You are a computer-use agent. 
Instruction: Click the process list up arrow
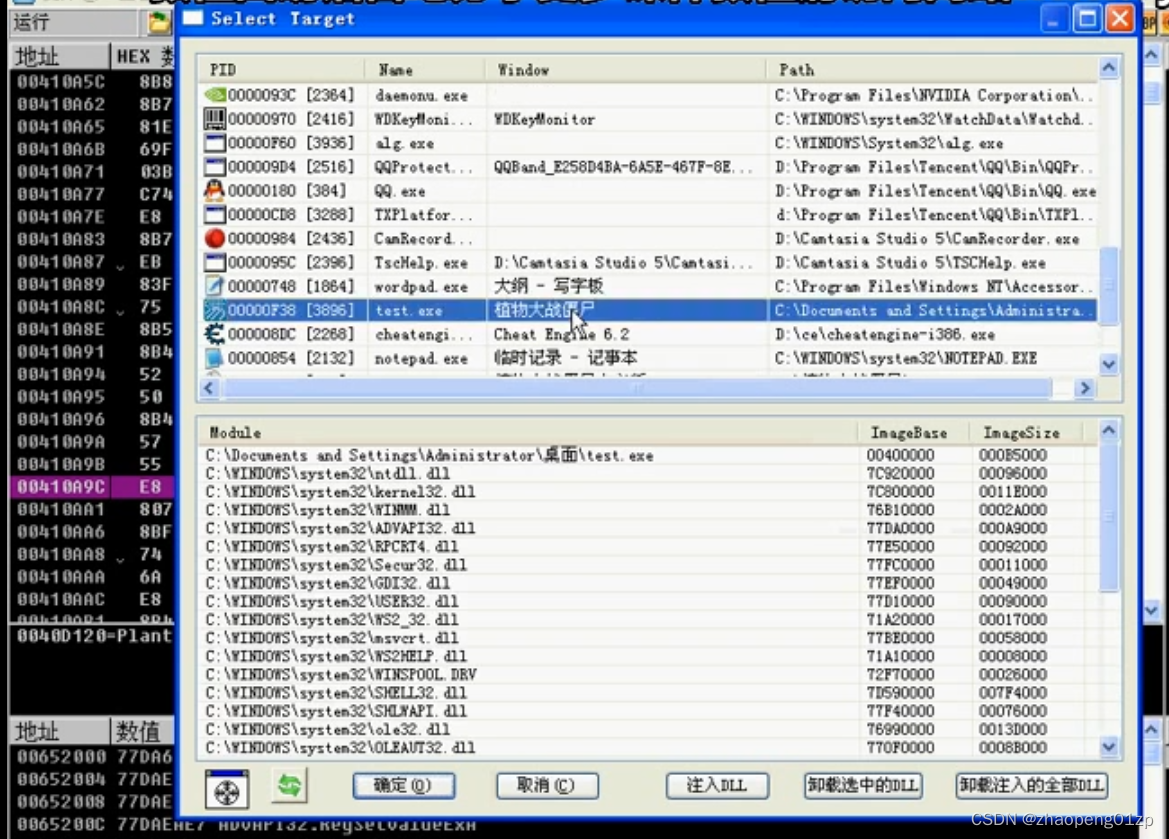[1109, 69]
